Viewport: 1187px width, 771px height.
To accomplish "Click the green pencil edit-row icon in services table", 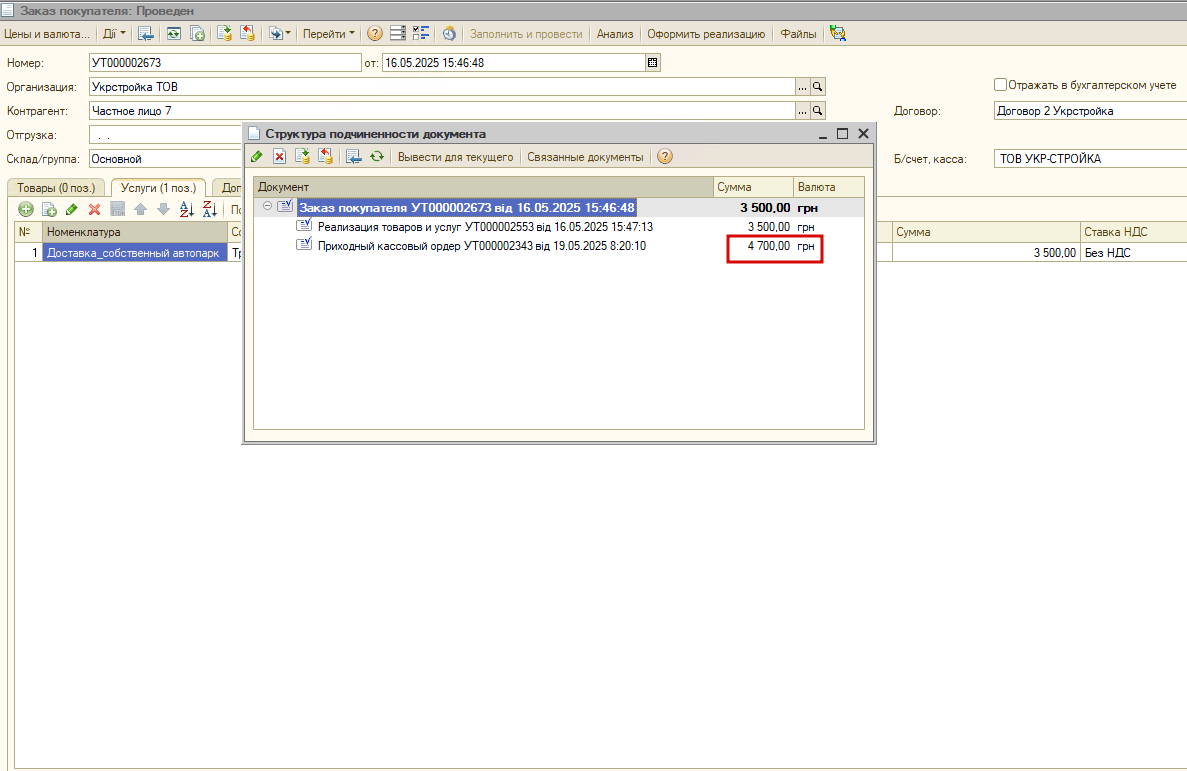I will tap(72, 210).
